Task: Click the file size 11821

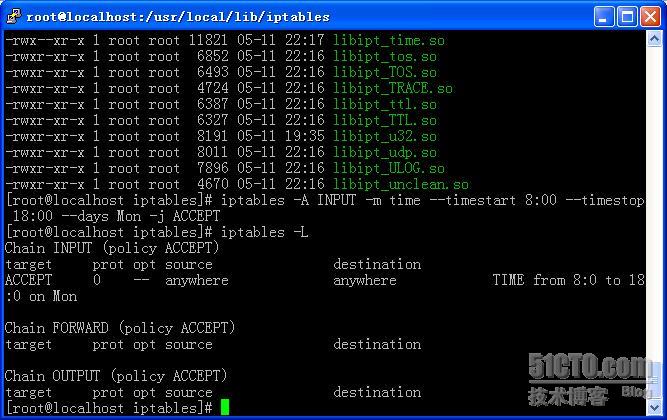Action: 208,40
